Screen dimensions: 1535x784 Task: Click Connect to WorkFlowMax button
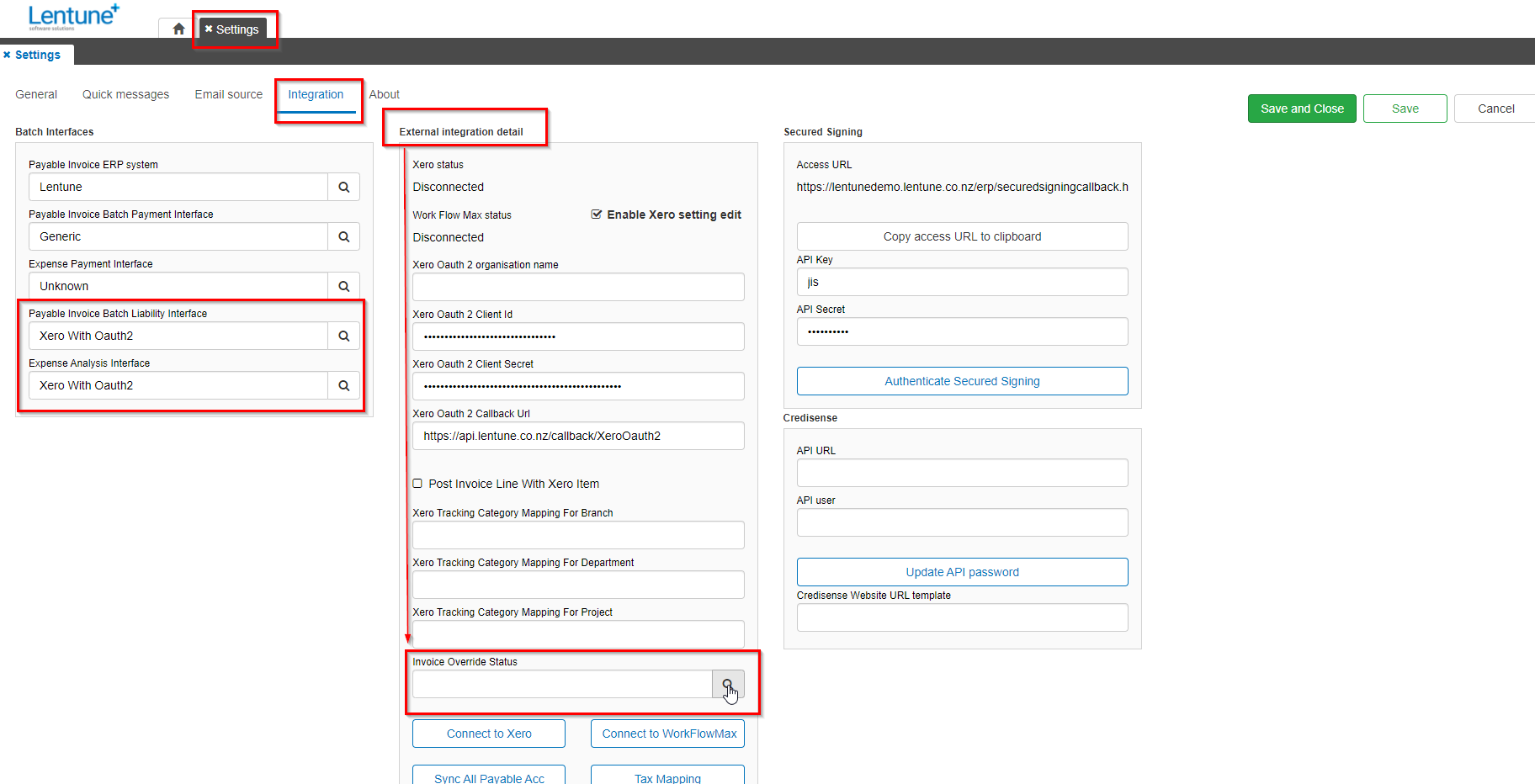tap(668, 734)
